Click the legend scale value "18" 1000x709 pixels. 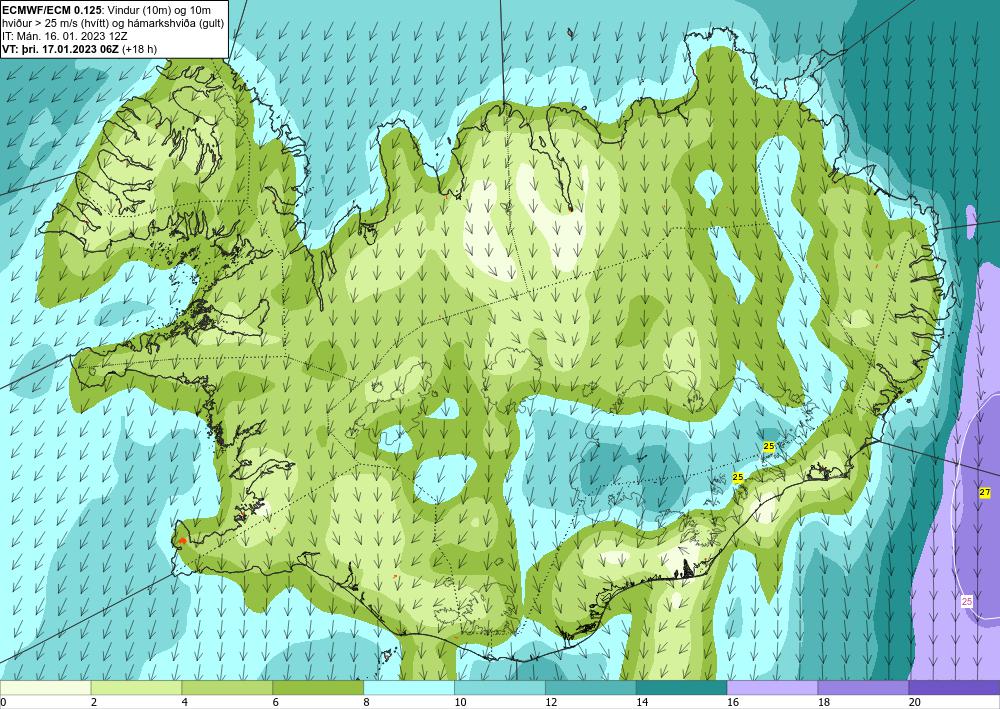pyautogui.click(x=823, y=702)
